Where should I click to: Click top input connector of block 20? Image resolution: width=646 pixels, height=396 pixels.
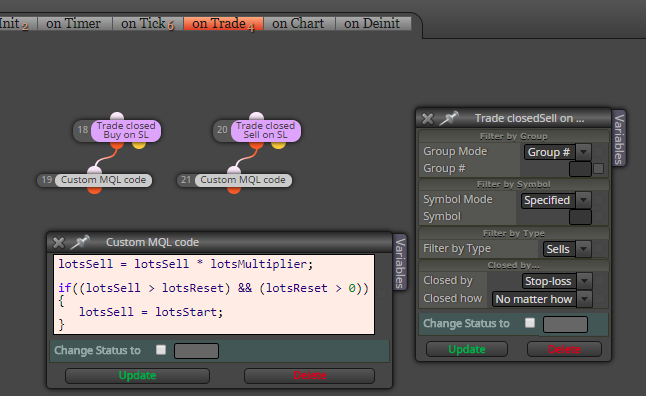[x=257, y=116]
